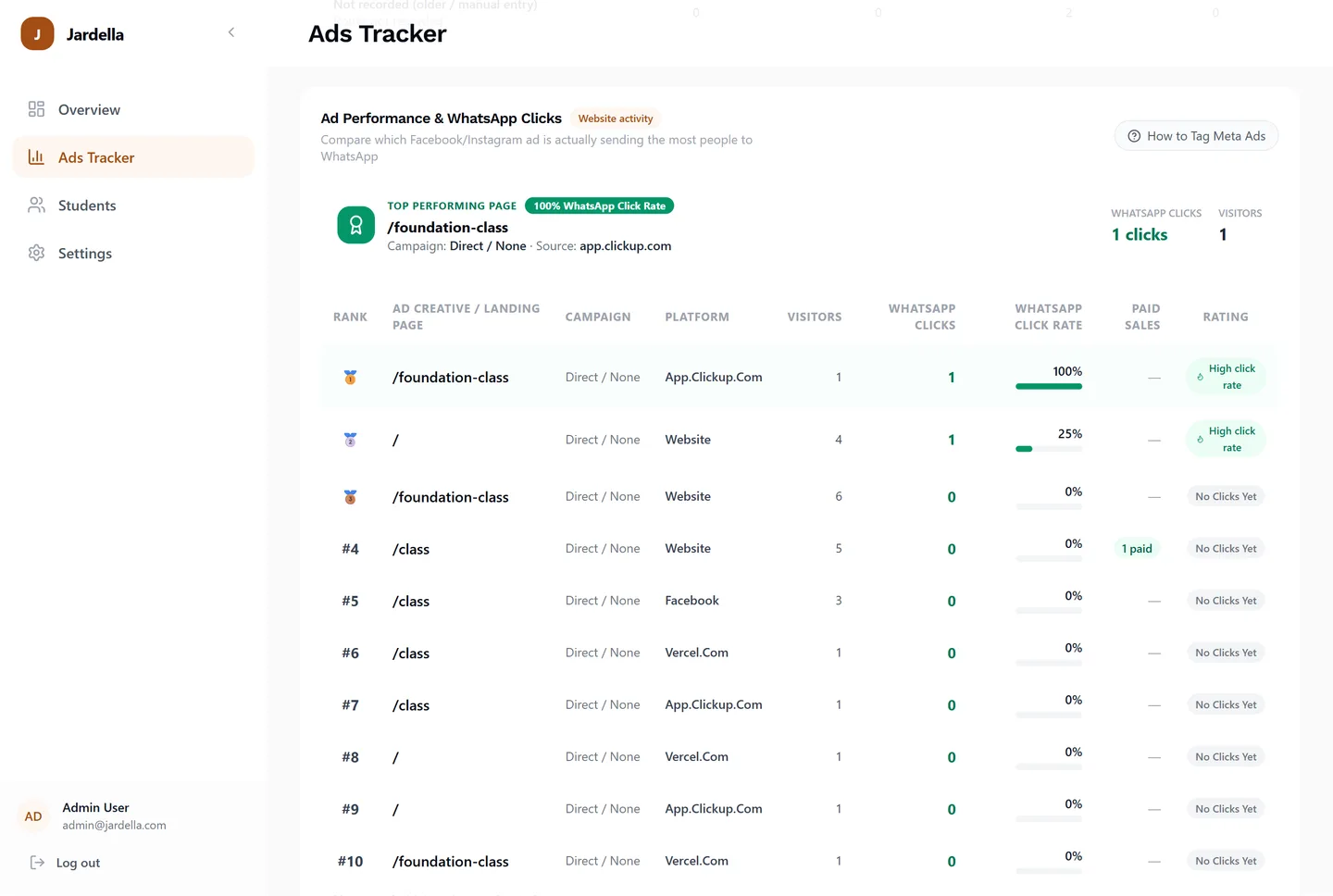Open Settings from the sidebar
The image size is (1333, 896).
point(133,254)
